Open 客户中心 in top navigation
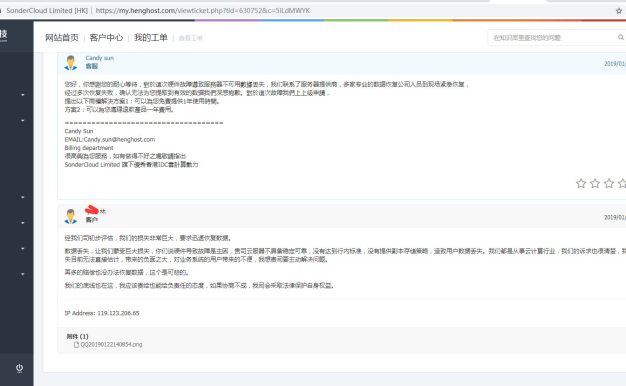 tap(106, 38)
